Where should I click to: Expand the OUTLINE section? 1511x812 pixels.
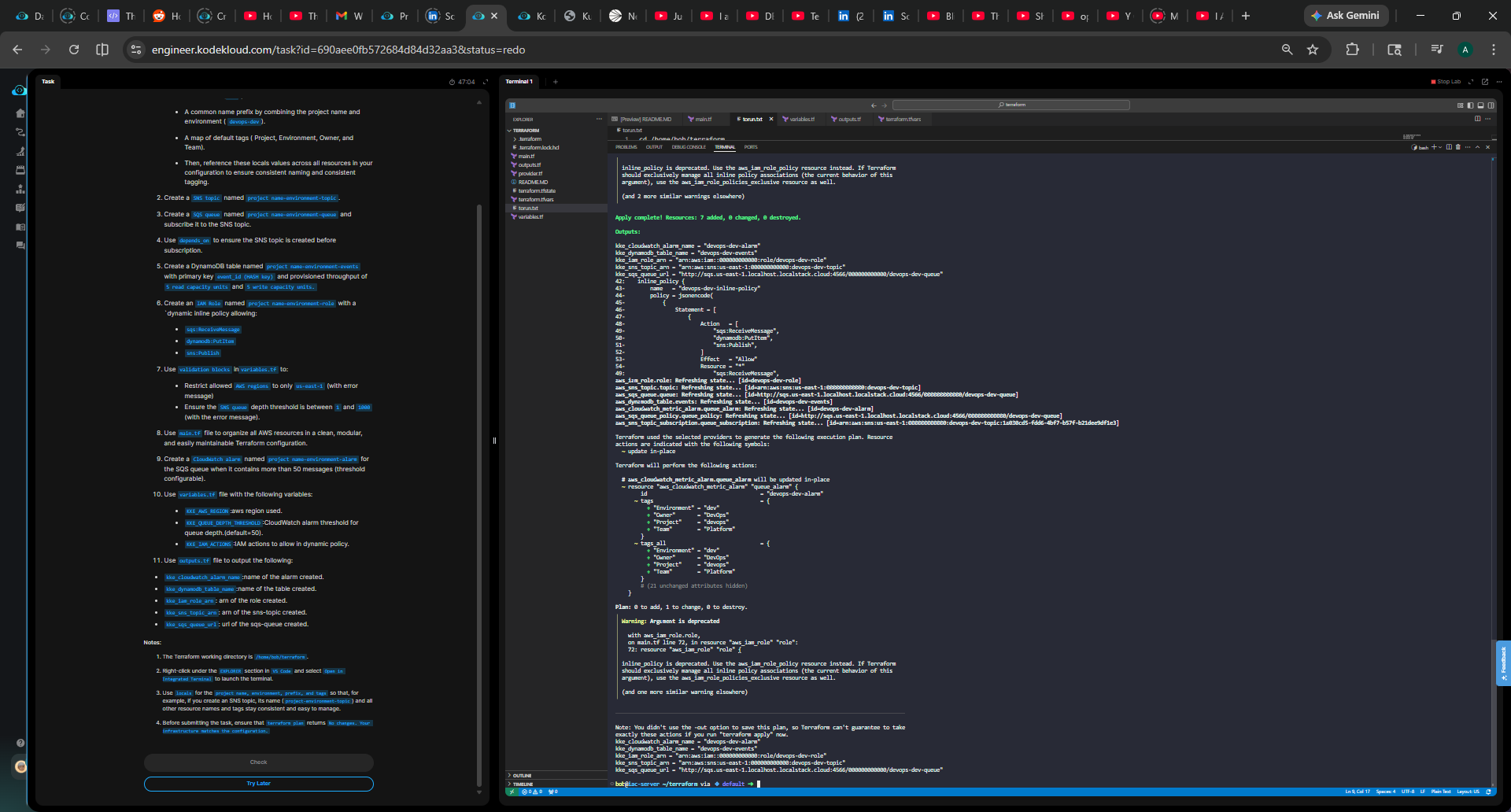(522, 776)
